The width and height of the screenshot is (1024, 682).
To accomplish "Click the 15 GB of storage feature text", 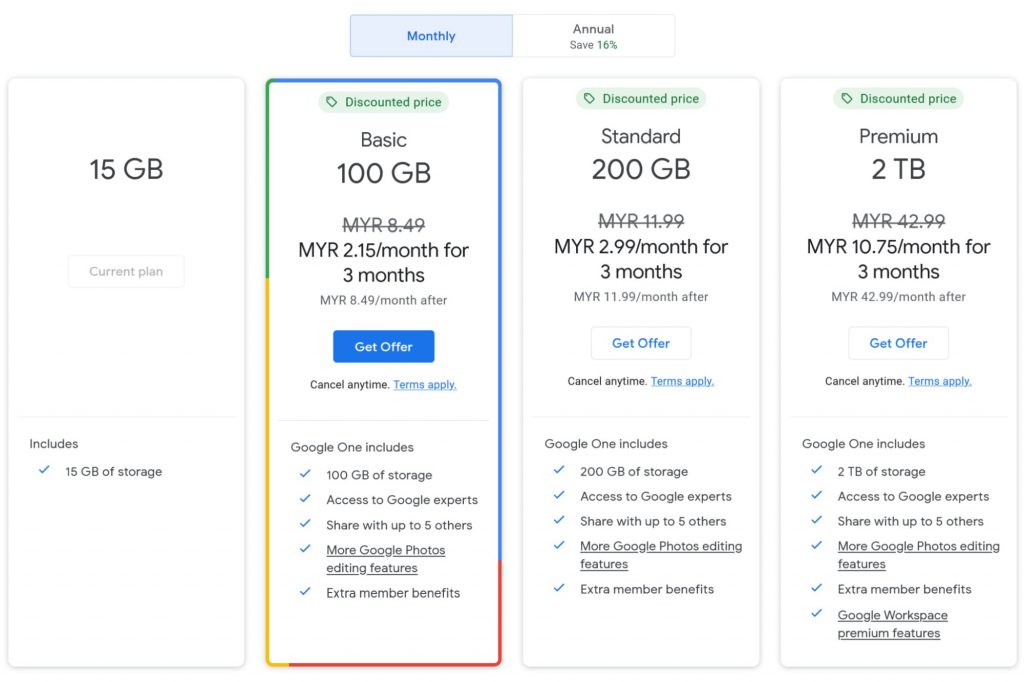I will (114, 471).
